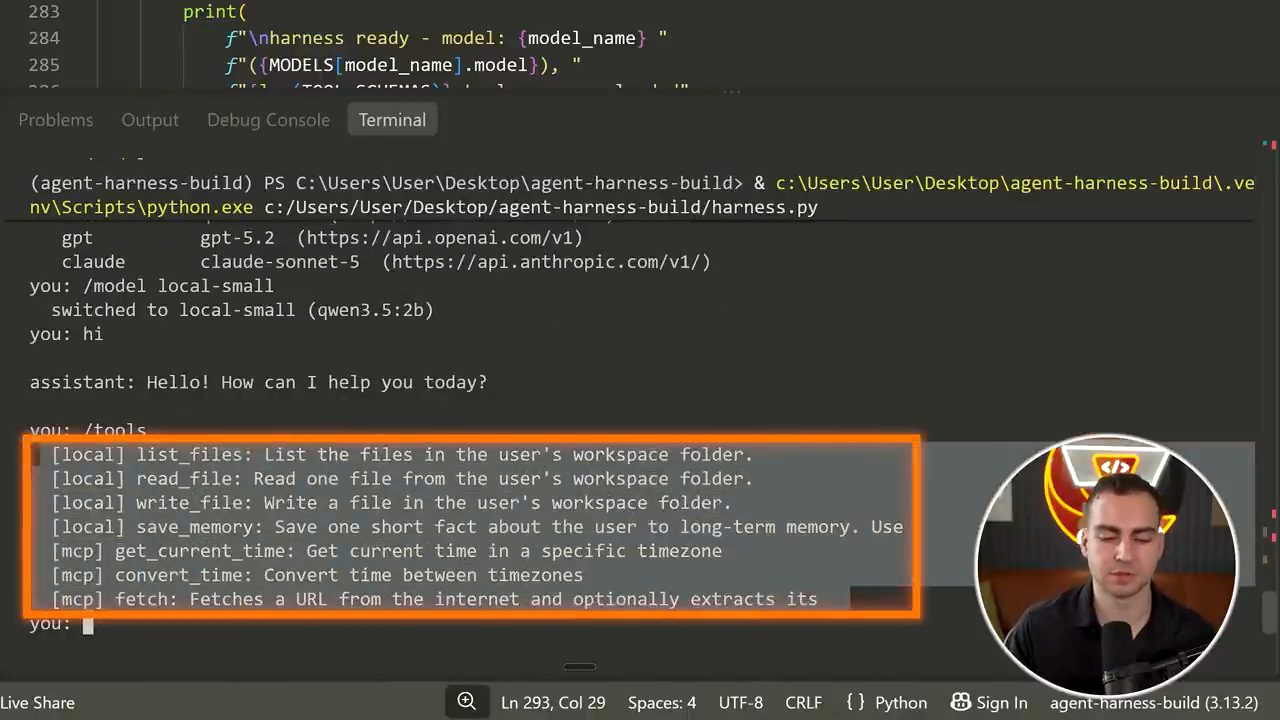Open the Output panel tab

(150, 120)
